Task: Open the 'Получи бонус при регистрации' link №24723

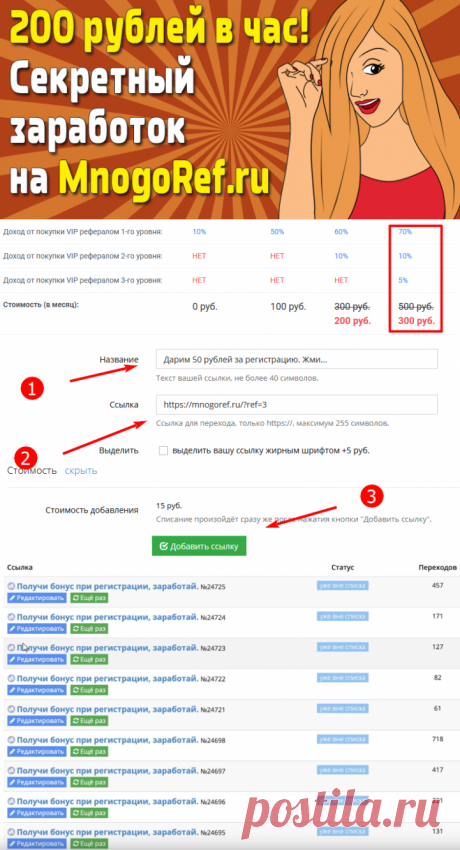Action: click(x=107, y=648)
